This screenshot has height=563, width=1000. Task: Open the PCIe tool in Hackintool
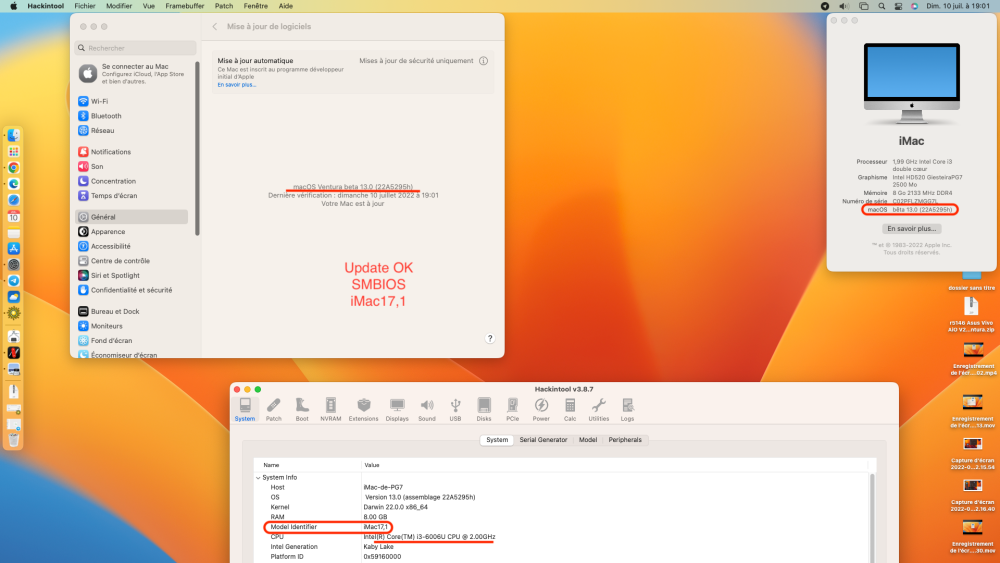pos(512,409)
